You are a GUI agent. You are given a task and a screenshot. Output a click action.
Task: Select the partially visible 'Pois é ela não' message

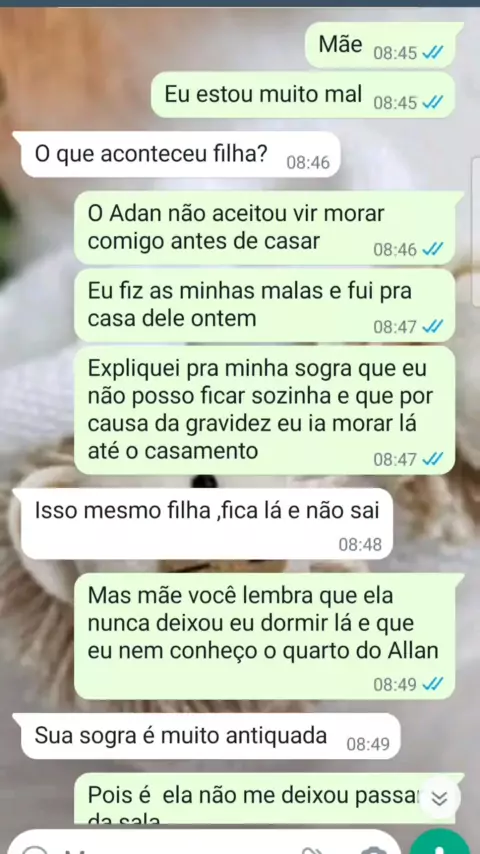point(265,798)
